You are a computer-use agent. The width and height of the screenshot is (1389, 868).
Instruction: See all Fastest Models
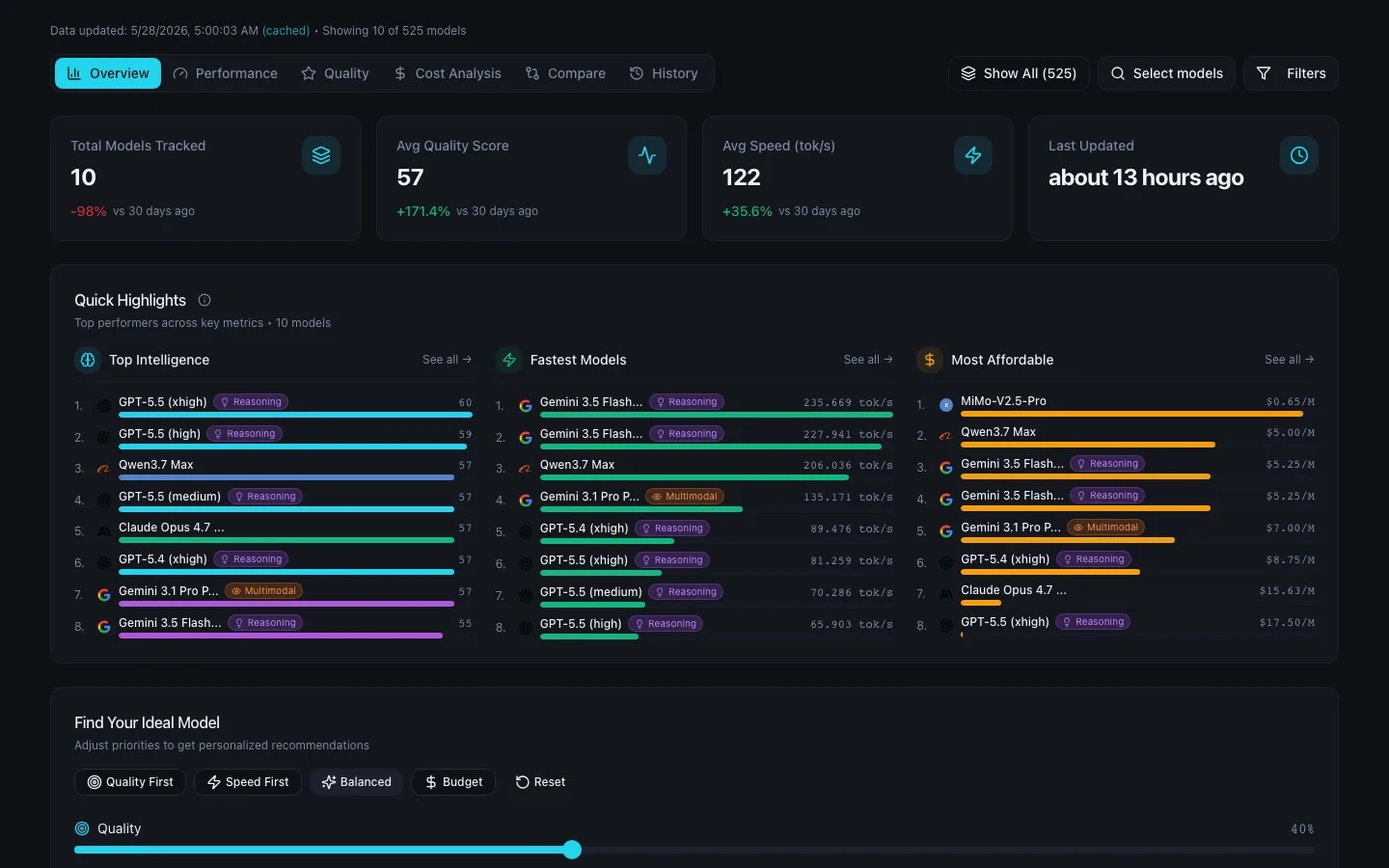[x=868, y=360]
